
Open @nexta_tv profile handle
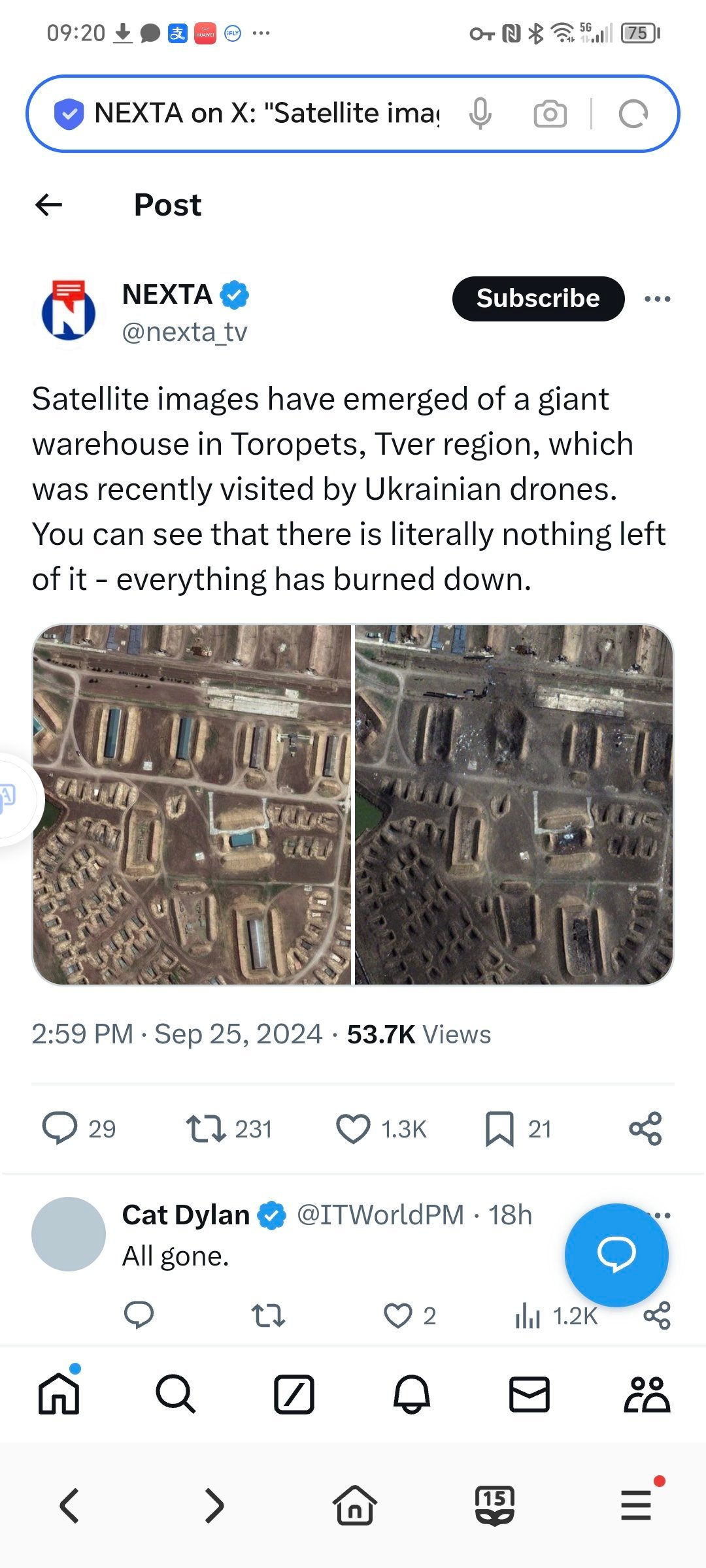185,333
